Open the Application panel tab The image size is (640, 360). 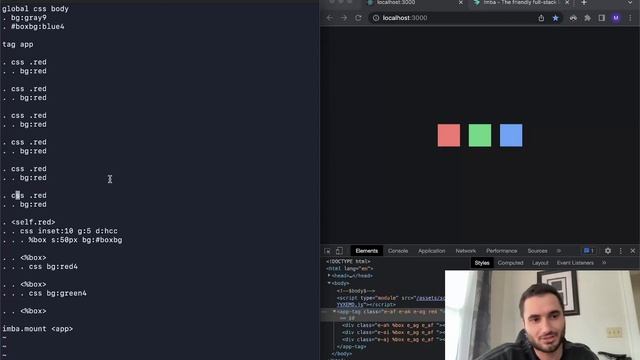point(431,251)
